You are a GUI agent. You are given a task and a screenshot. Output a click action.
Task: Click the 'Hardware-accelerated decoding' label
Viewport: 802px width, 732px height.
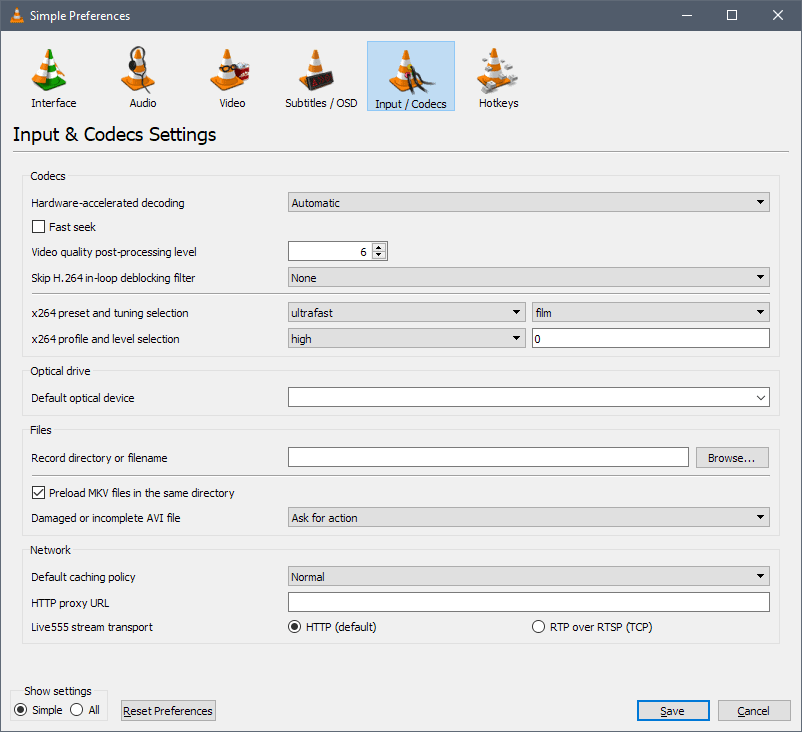tap(108, 203)
